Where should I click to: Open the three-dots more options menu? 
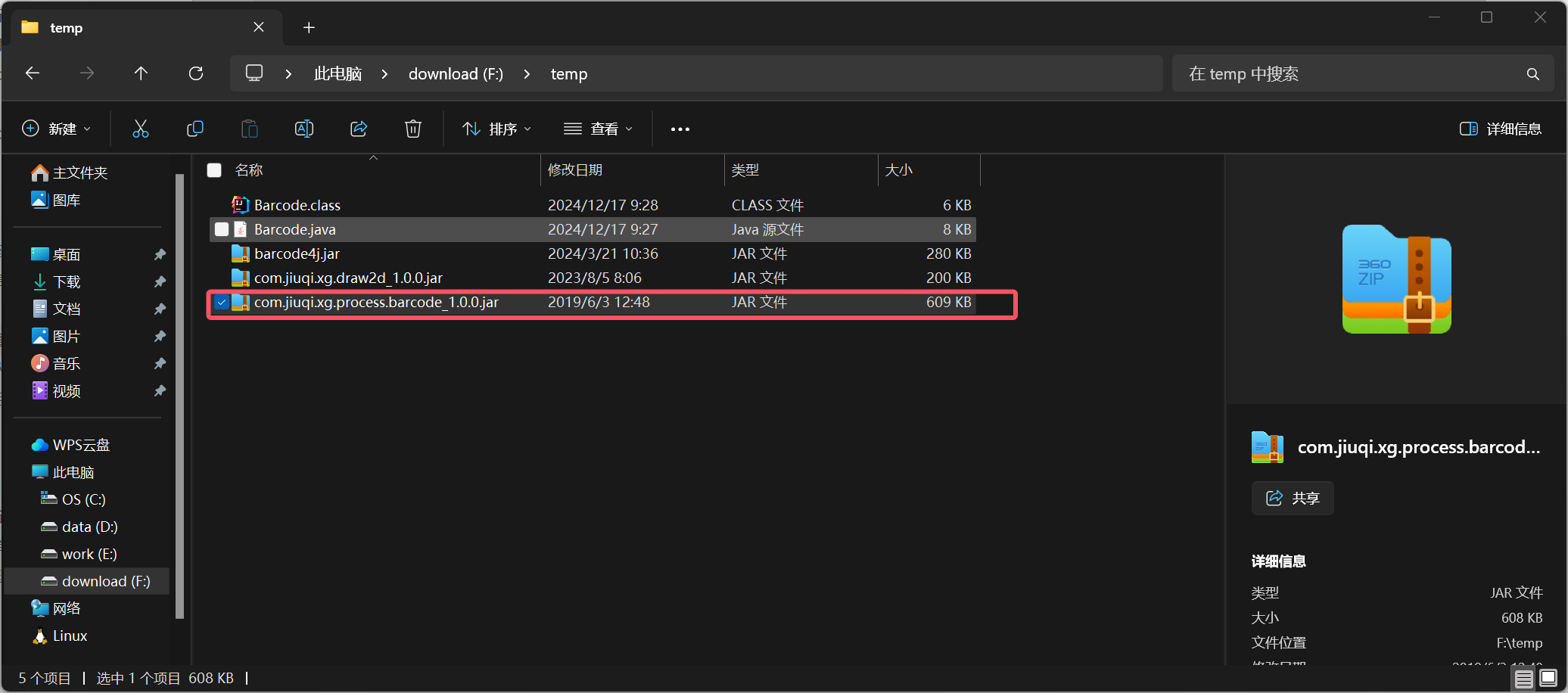click(x=680, y=129)
